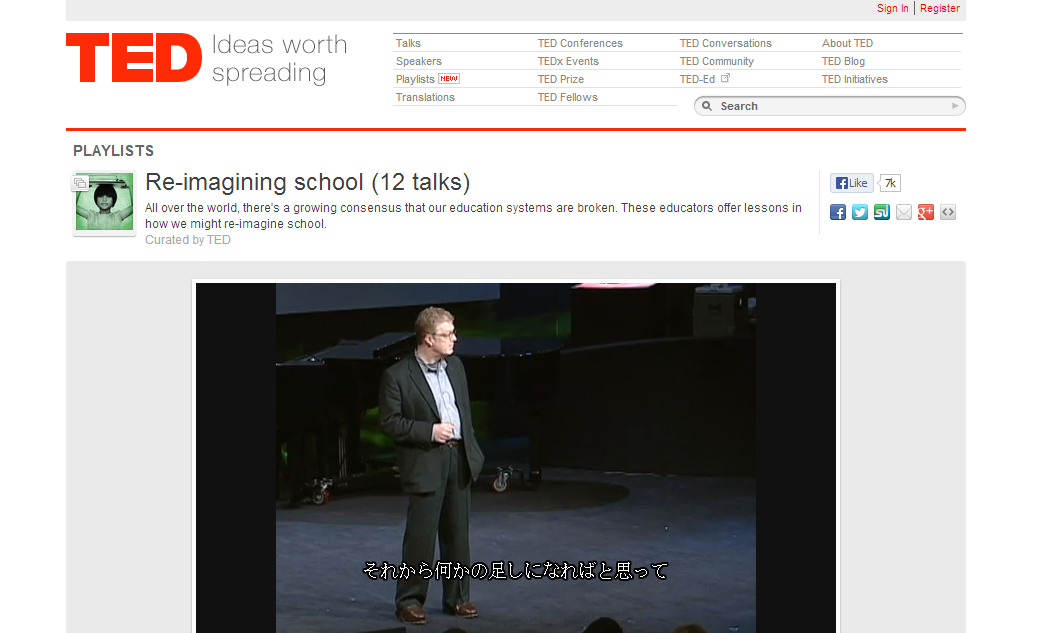The width and height of the screenshot is (1045, 633).
Task: Click the TED-Ed external link icon
Action: [x=726, y=78]
